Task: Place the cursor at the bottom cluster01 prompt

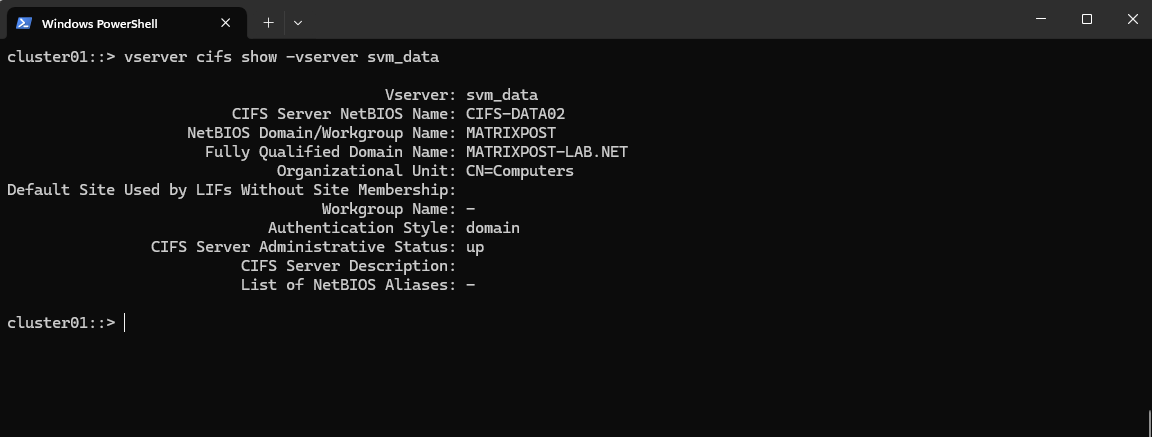Action: (125, 322)
